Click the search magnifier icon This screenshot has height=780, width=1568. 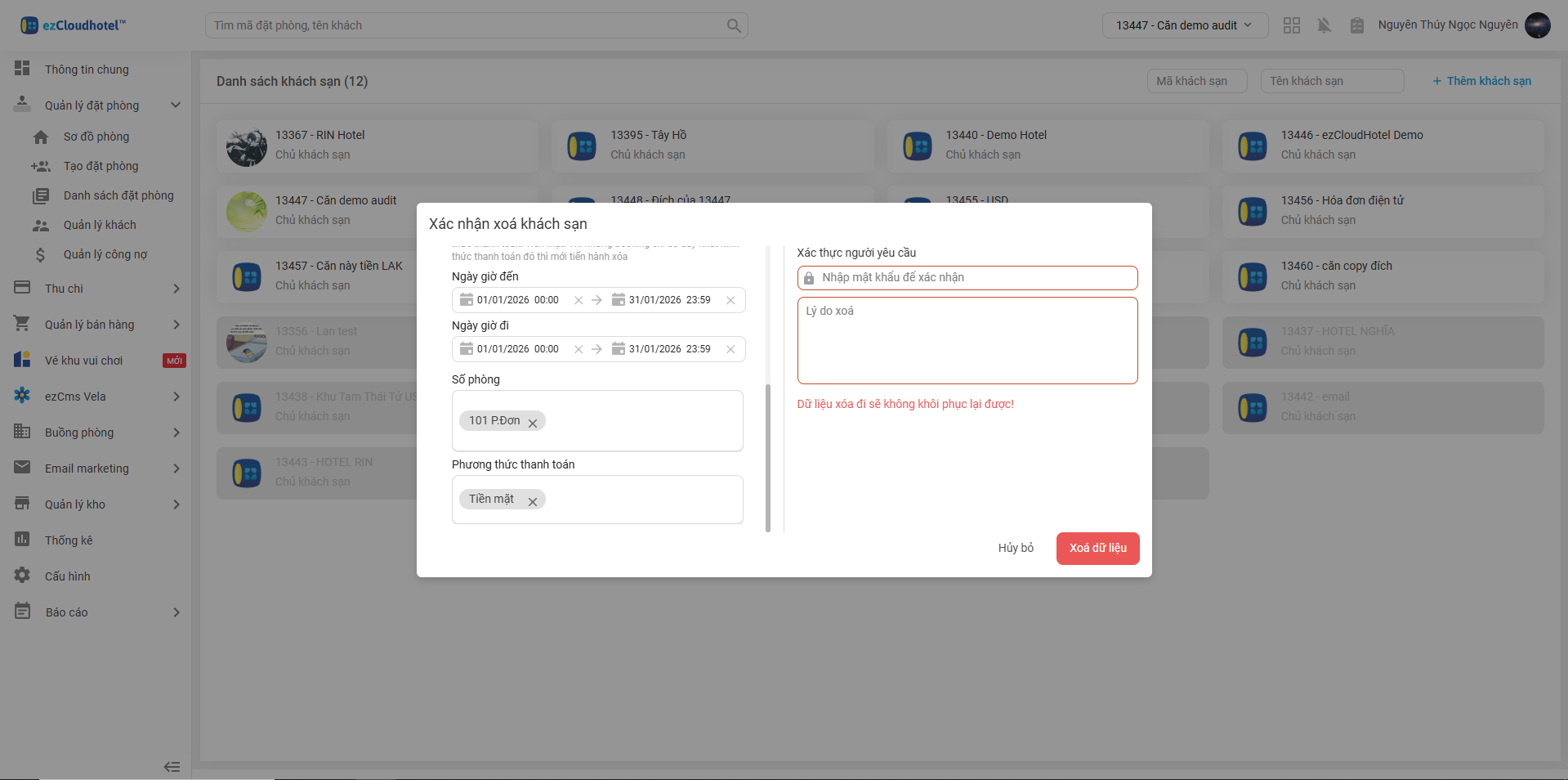(x=734, y=25)
